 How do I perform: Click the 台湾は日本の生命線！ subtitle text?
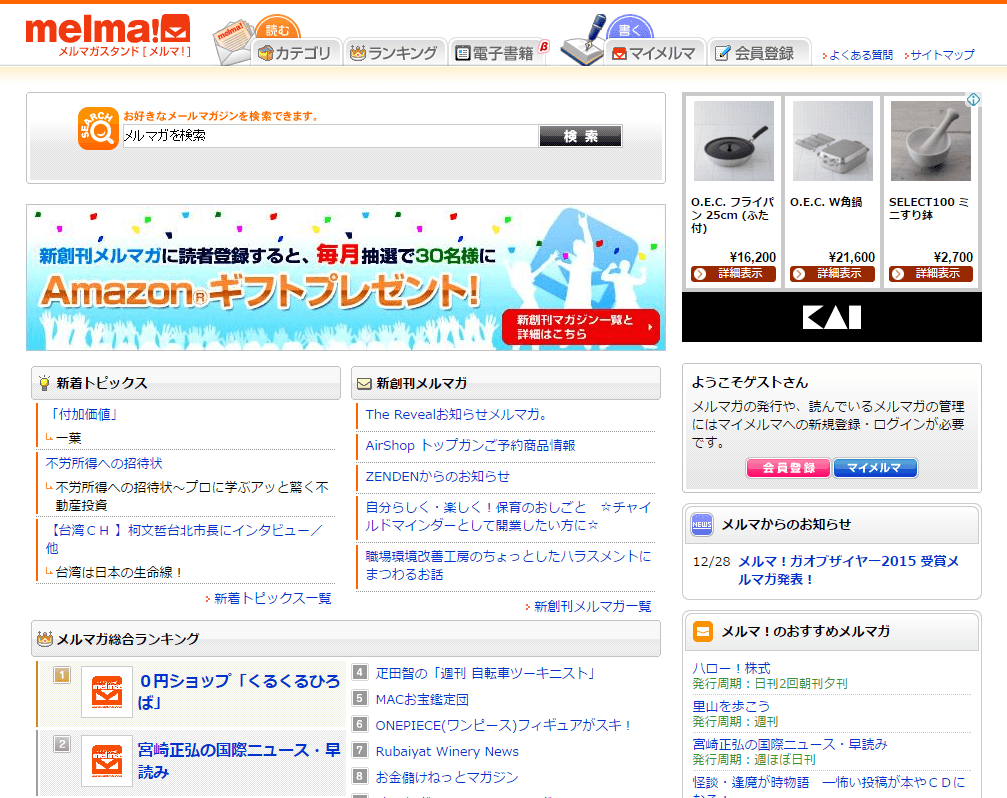pyautogui.click(x=119, y=573)
